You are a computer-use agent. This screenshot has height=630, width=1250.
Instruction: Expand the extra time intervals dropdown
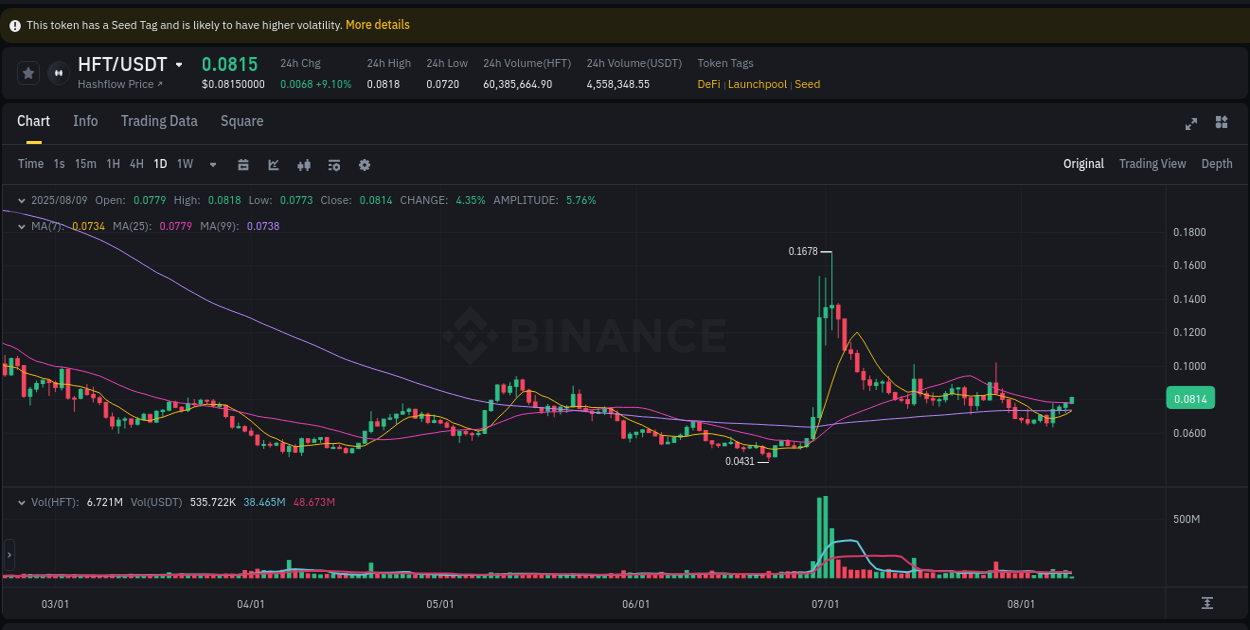212,164
